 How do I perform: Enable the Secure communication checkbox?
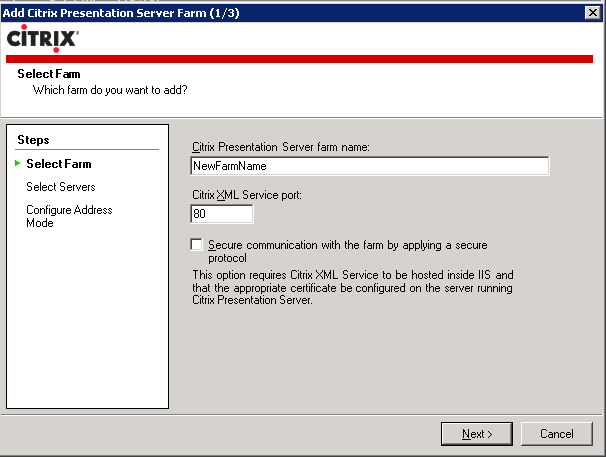click(196, 245)
